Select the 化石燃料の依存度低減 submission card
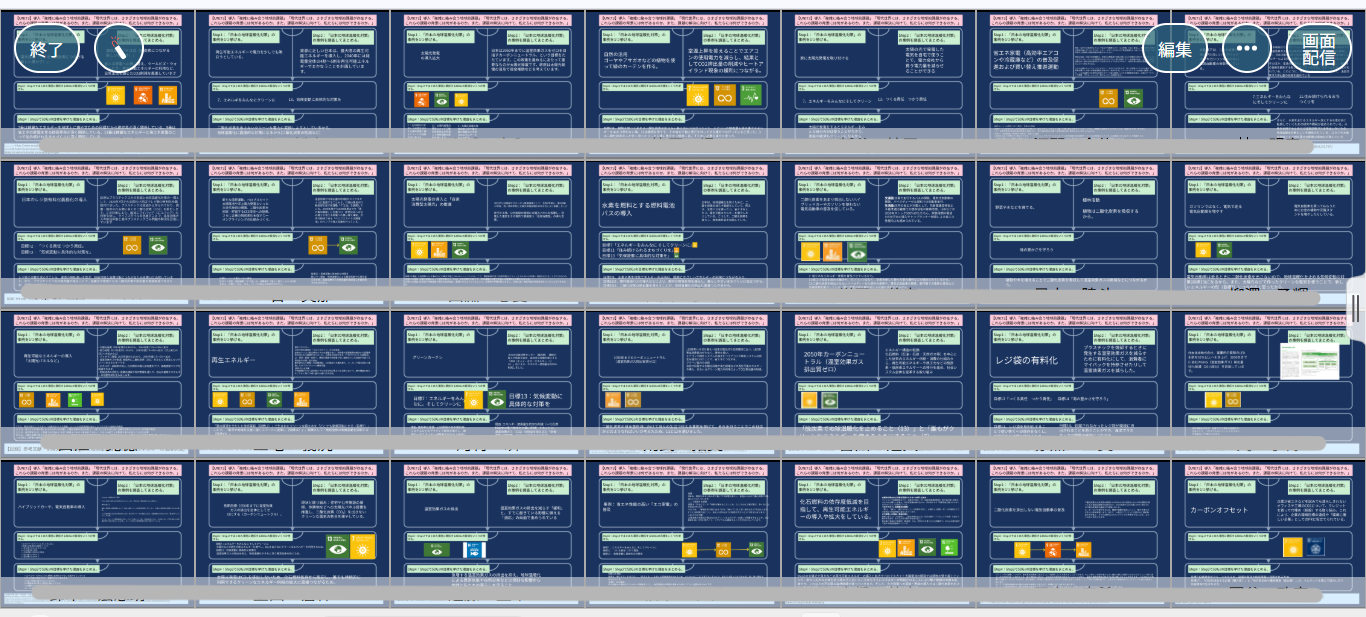The width and height of the screenshot is (1366, 617). click(877, 532)
